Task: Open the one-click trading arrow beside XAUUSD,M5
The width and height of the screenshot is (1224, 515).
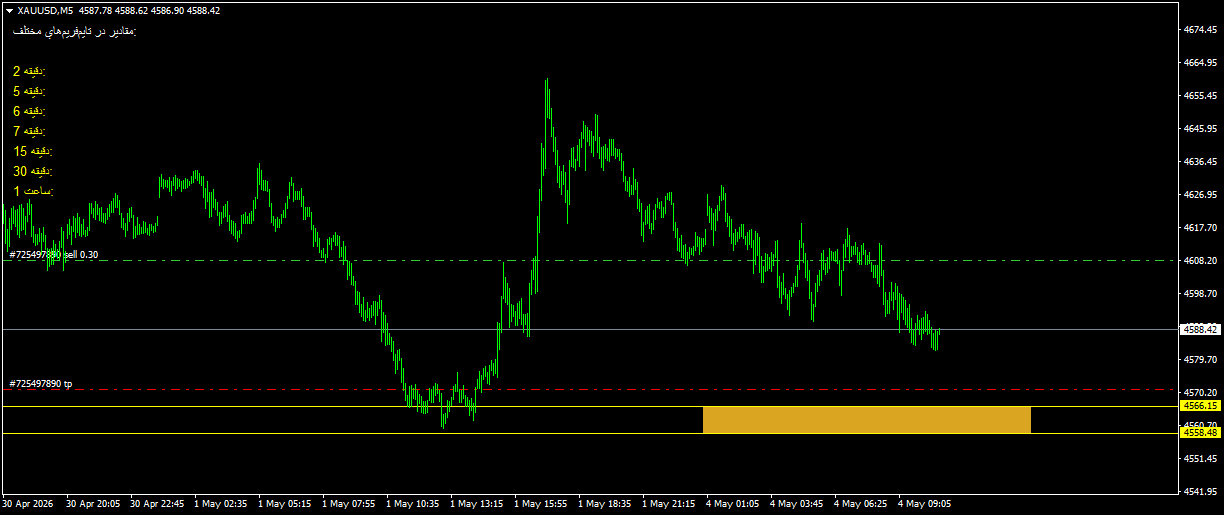Action: pos(9,10)
